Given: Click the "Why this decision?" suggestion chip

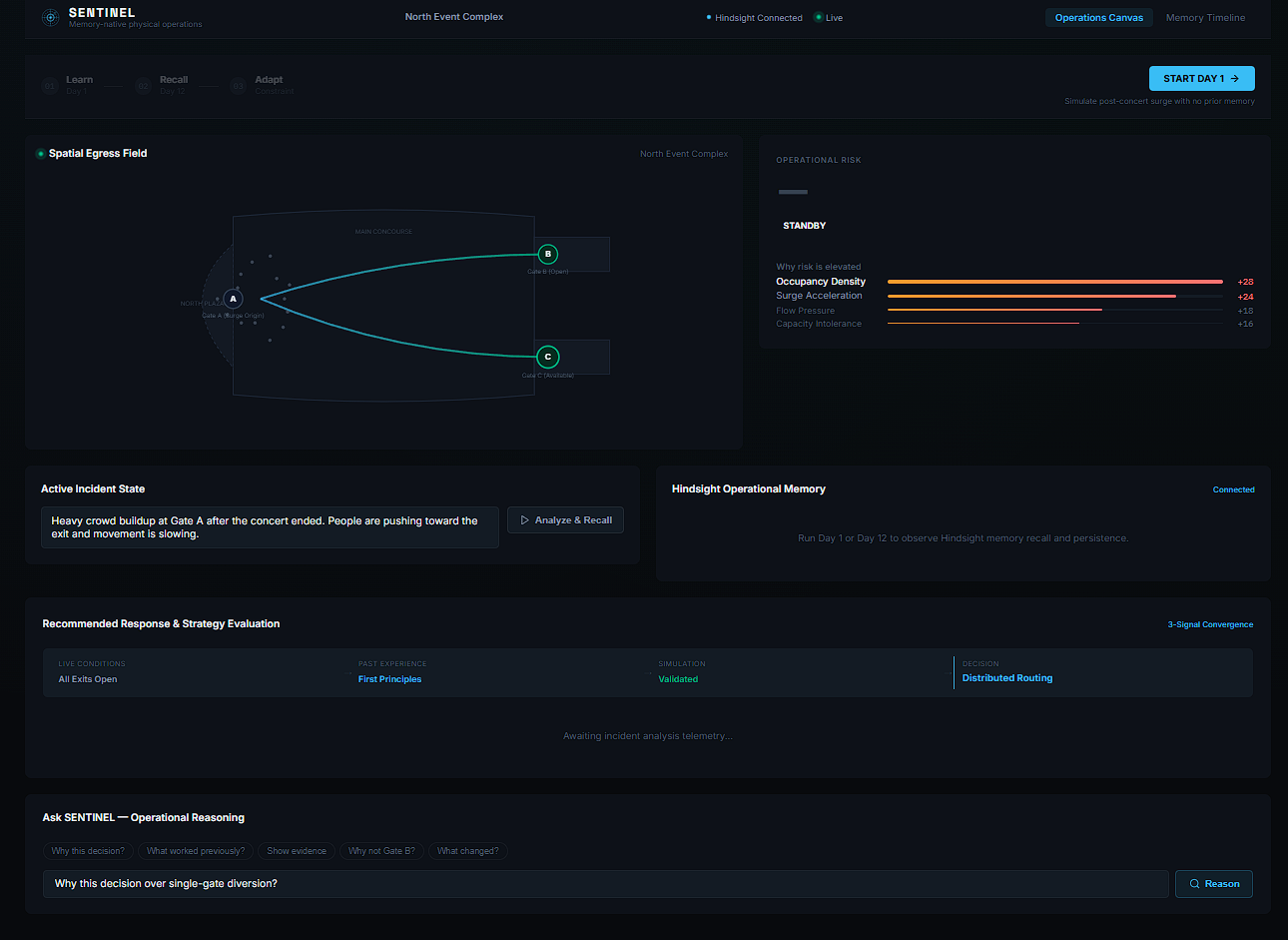Looking at the screenshot, I should (x=88, y=851).
